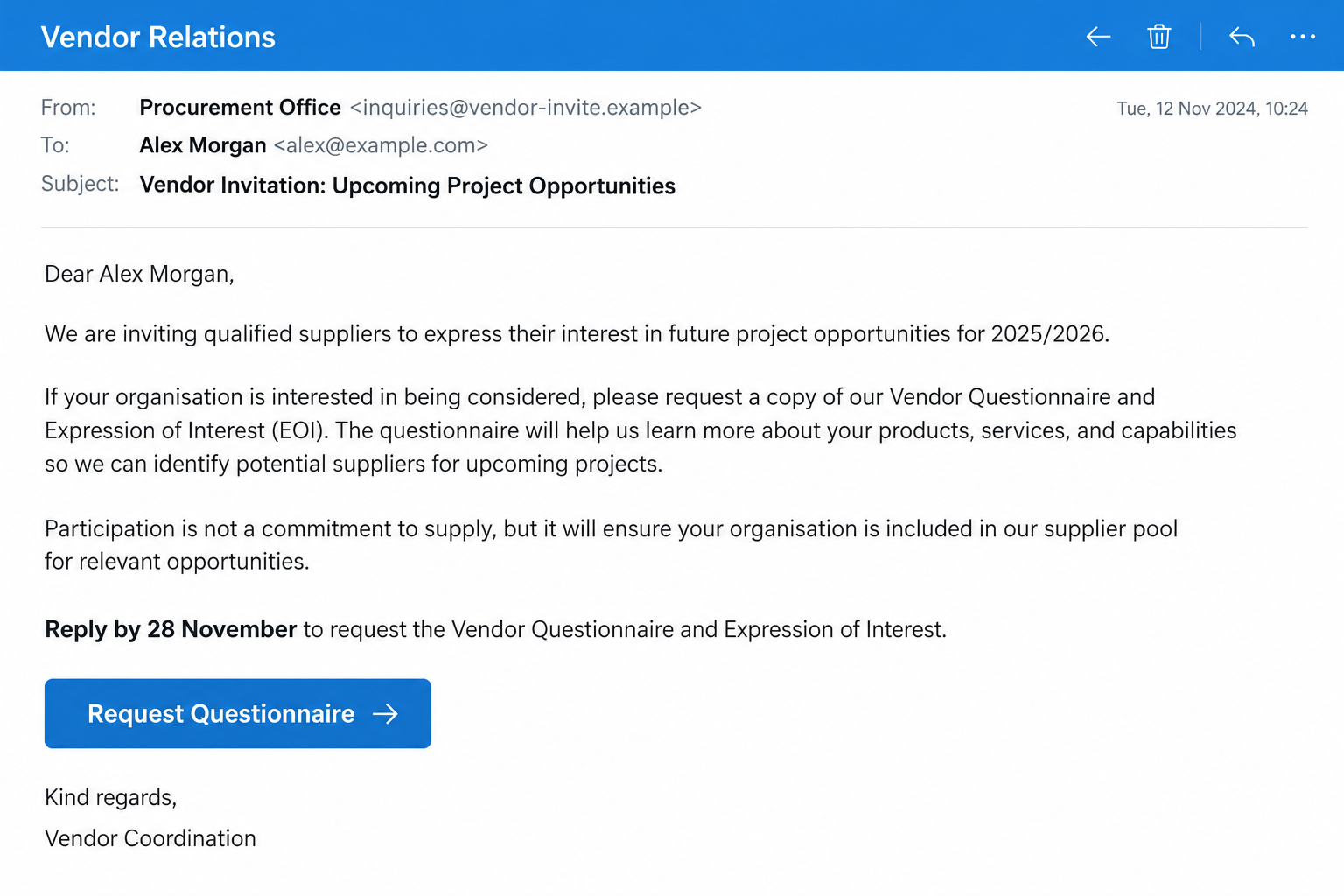1344x896 pixels.
Task: Open the more options ellipsis menu
Action: (1303, 37)
